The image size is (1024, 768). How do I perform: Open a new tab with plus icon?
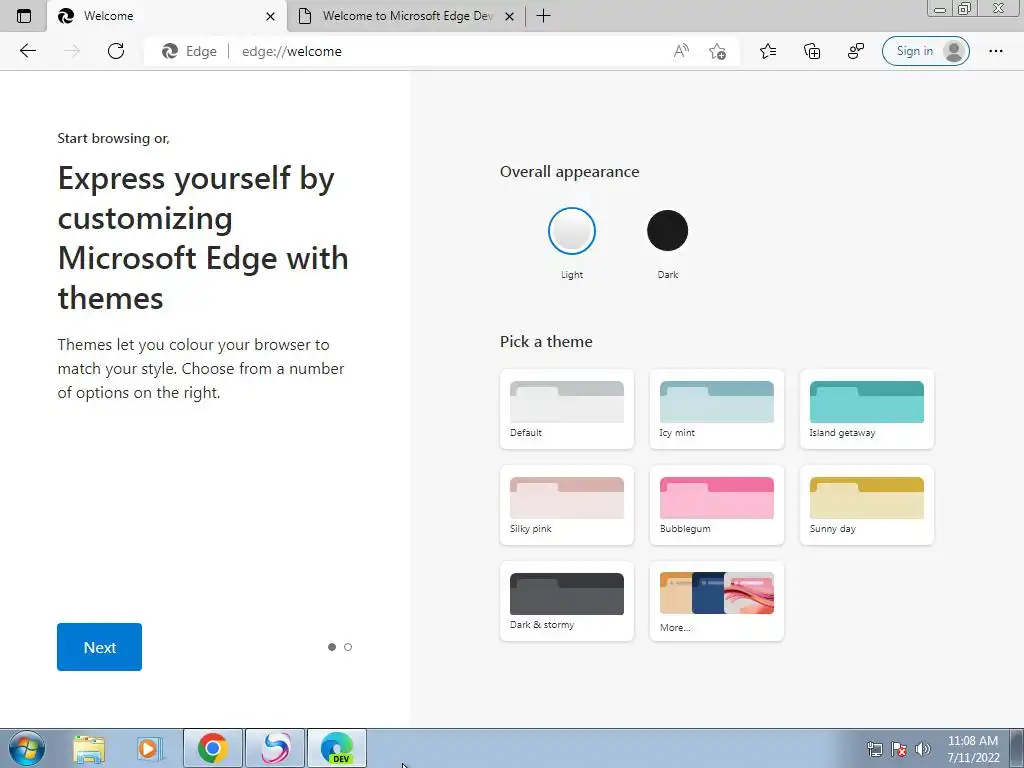coord(543,16)
